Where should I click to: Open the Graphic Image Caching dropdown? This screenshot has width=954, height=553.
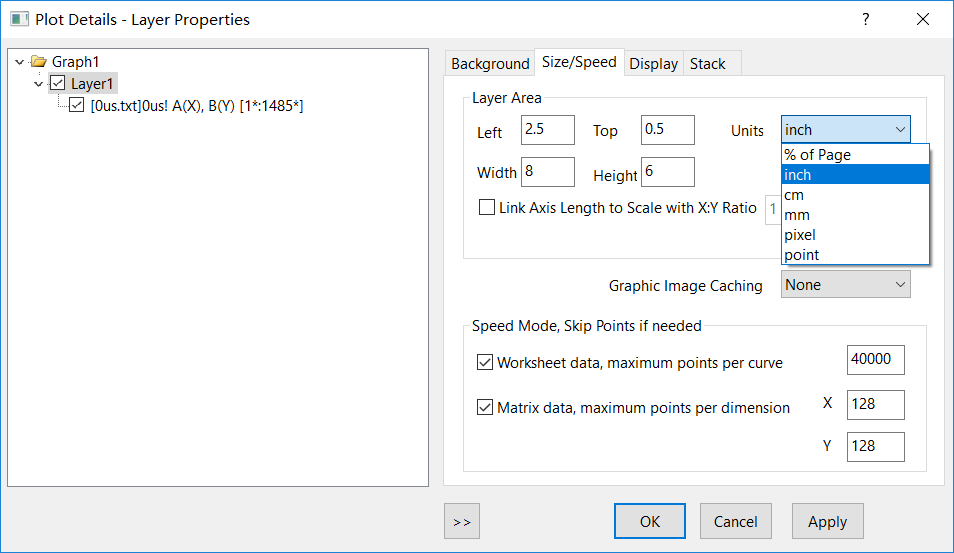[845, 285]
